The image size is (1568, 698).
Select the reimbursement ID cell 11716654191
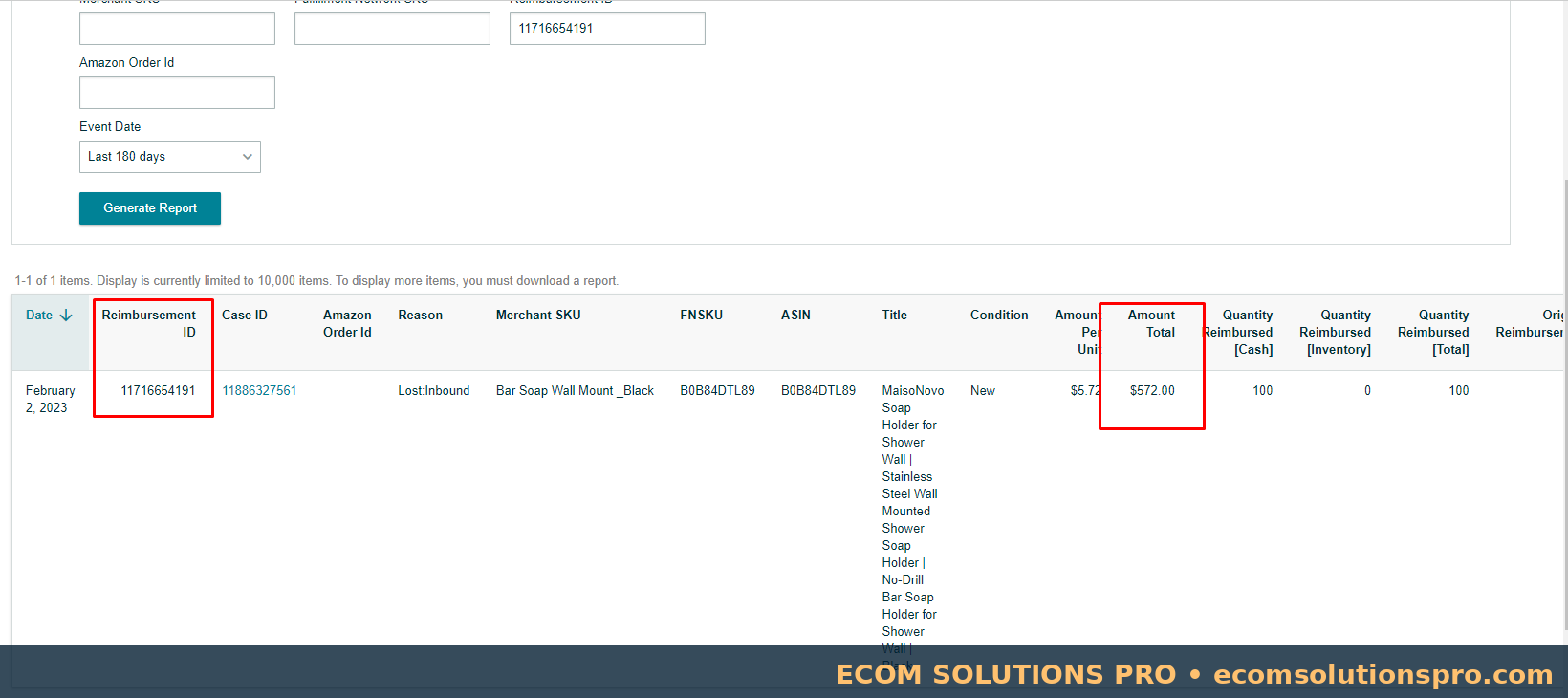[158, 390]
